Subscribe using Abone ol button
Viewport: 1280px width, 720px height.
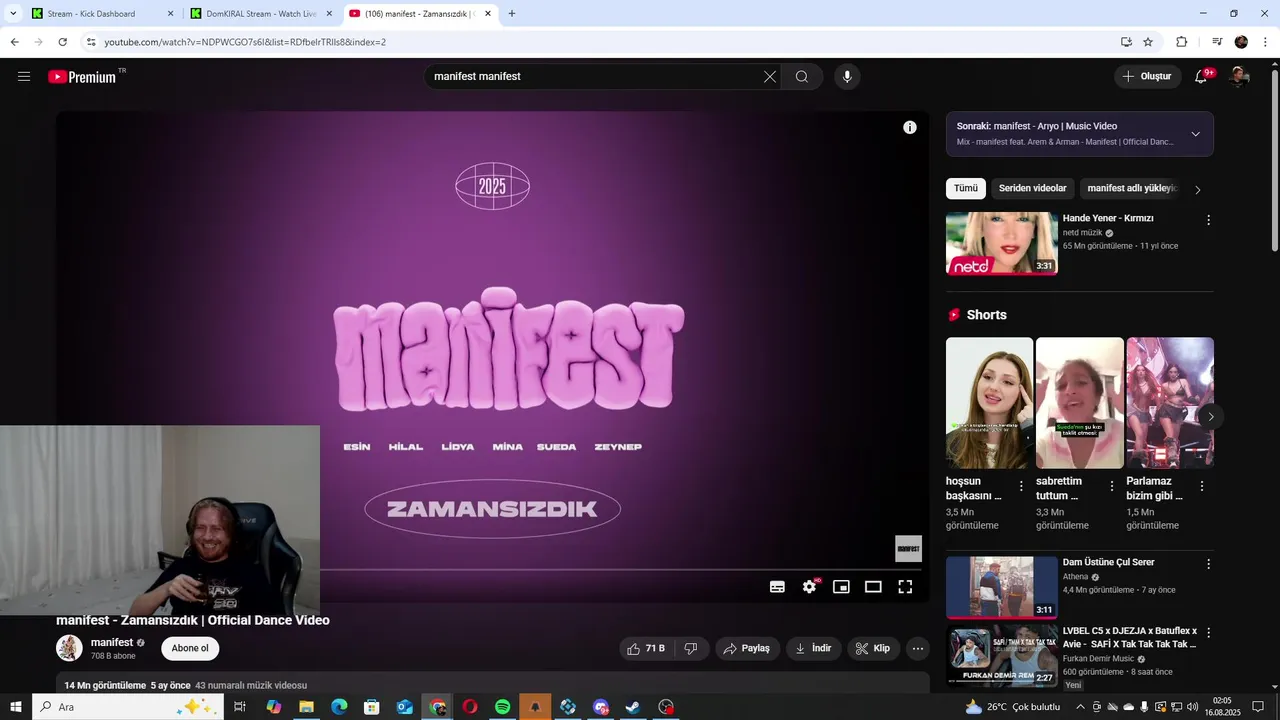pos(190,648)
